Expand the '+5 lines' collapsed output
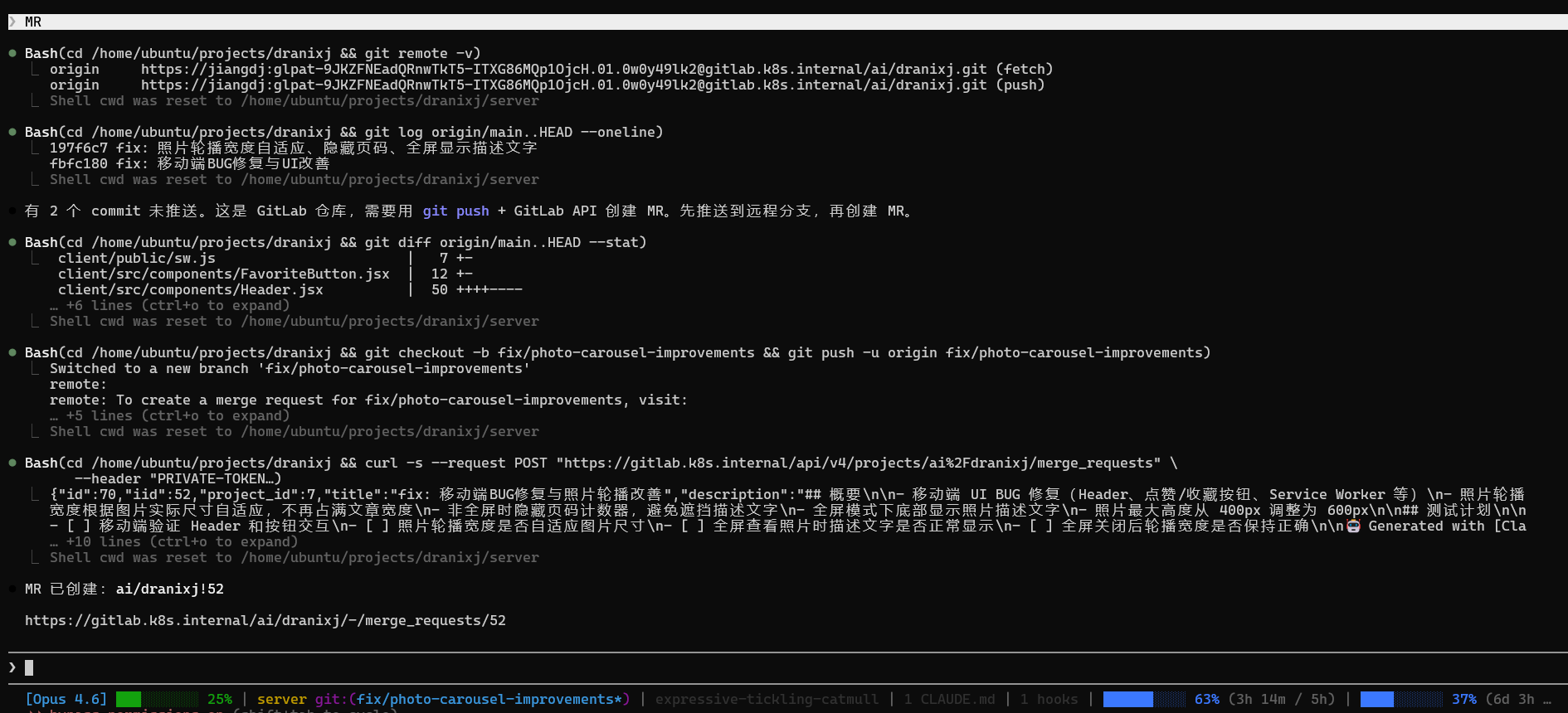Viewport: 1568px width, 713px height. pos(170,415)
